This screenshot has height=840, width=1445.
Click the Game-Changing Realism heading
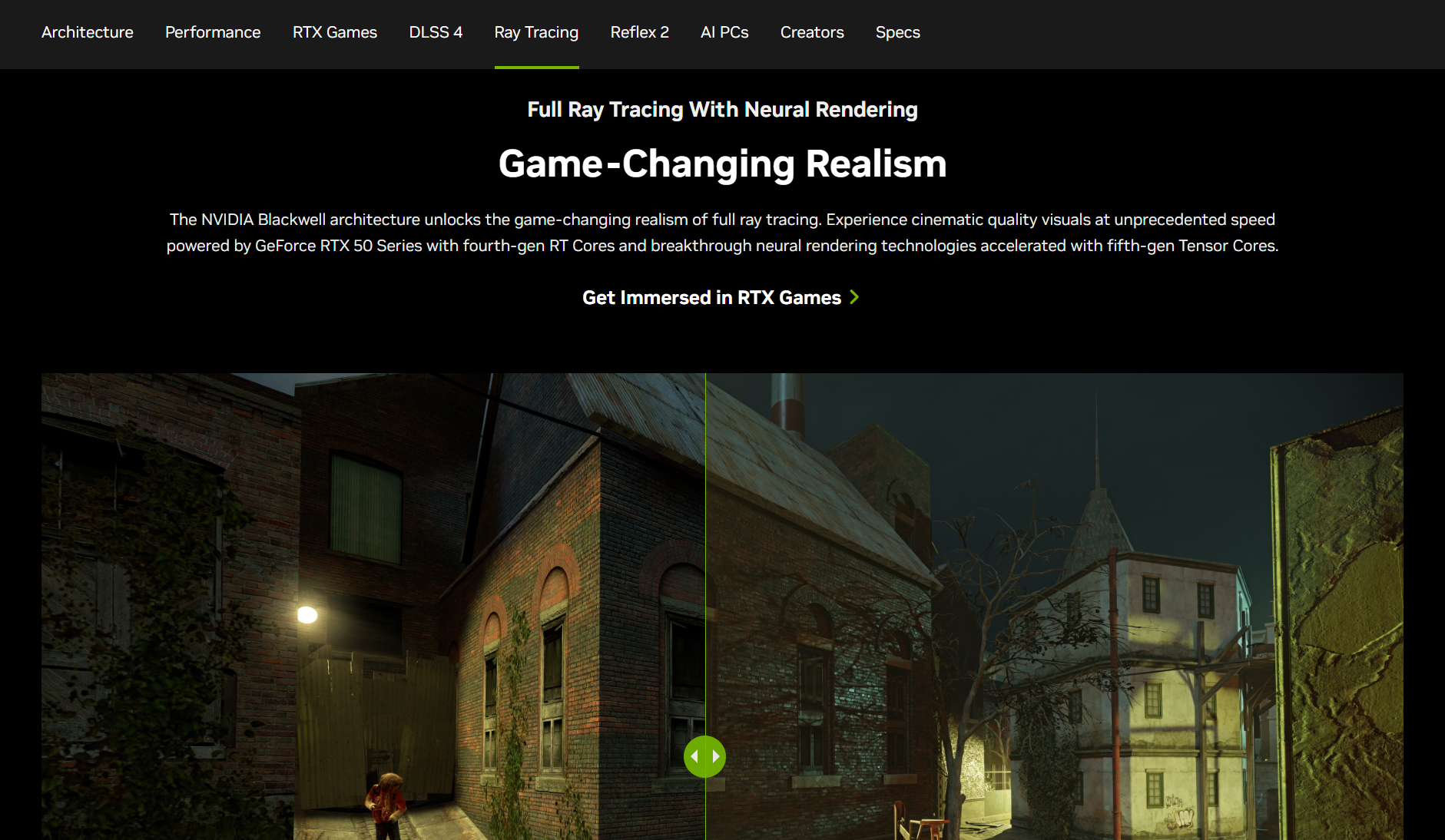(x=722, y=164)
